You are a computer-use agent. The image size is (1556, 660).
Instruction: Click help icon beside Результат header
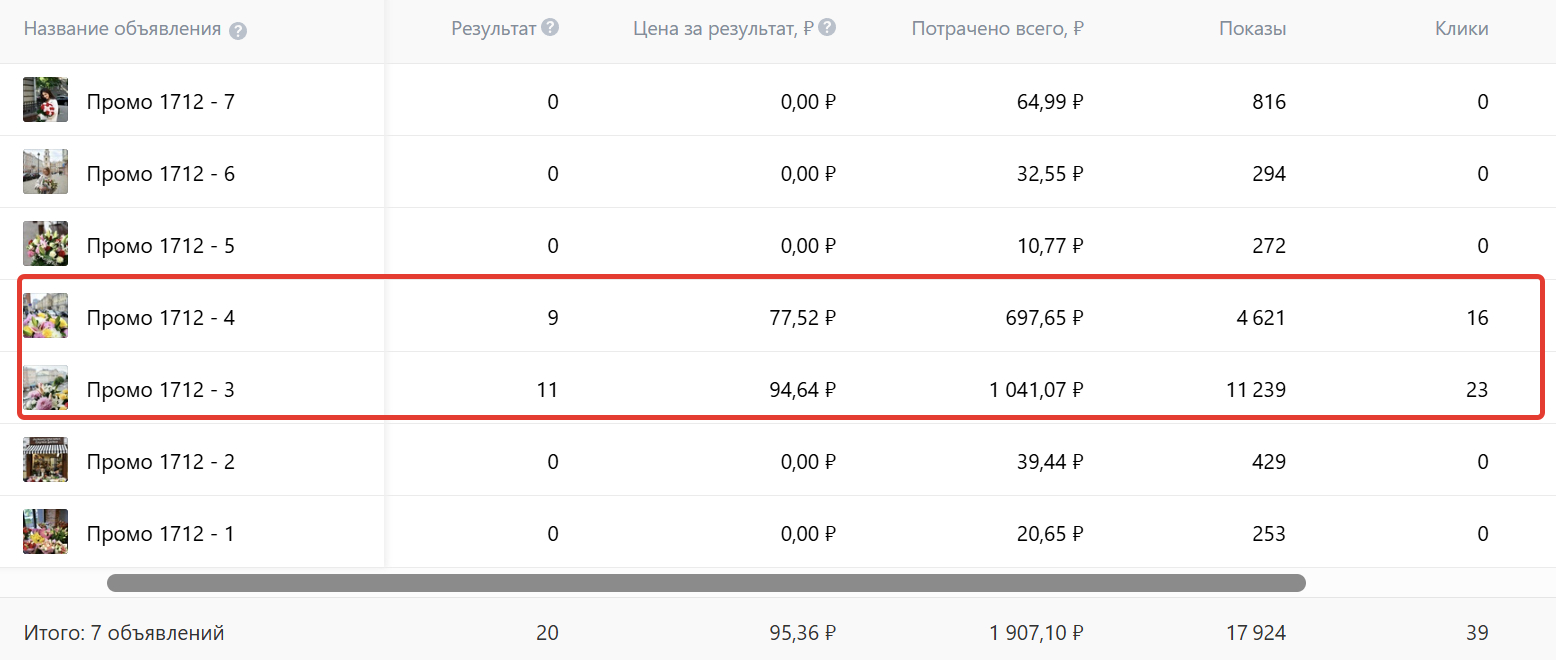550,28
